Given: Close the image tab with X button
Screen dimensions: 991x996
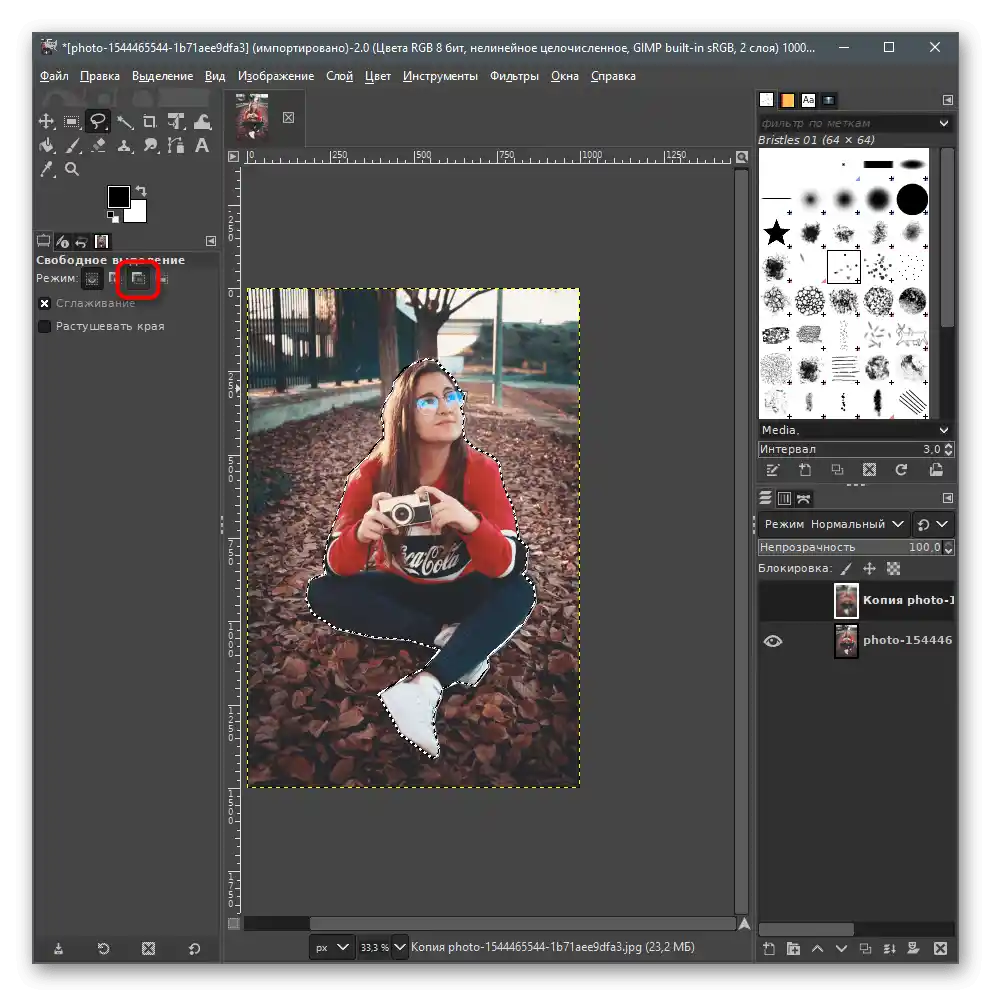Looking at the screenshot, I should (288, 118).
